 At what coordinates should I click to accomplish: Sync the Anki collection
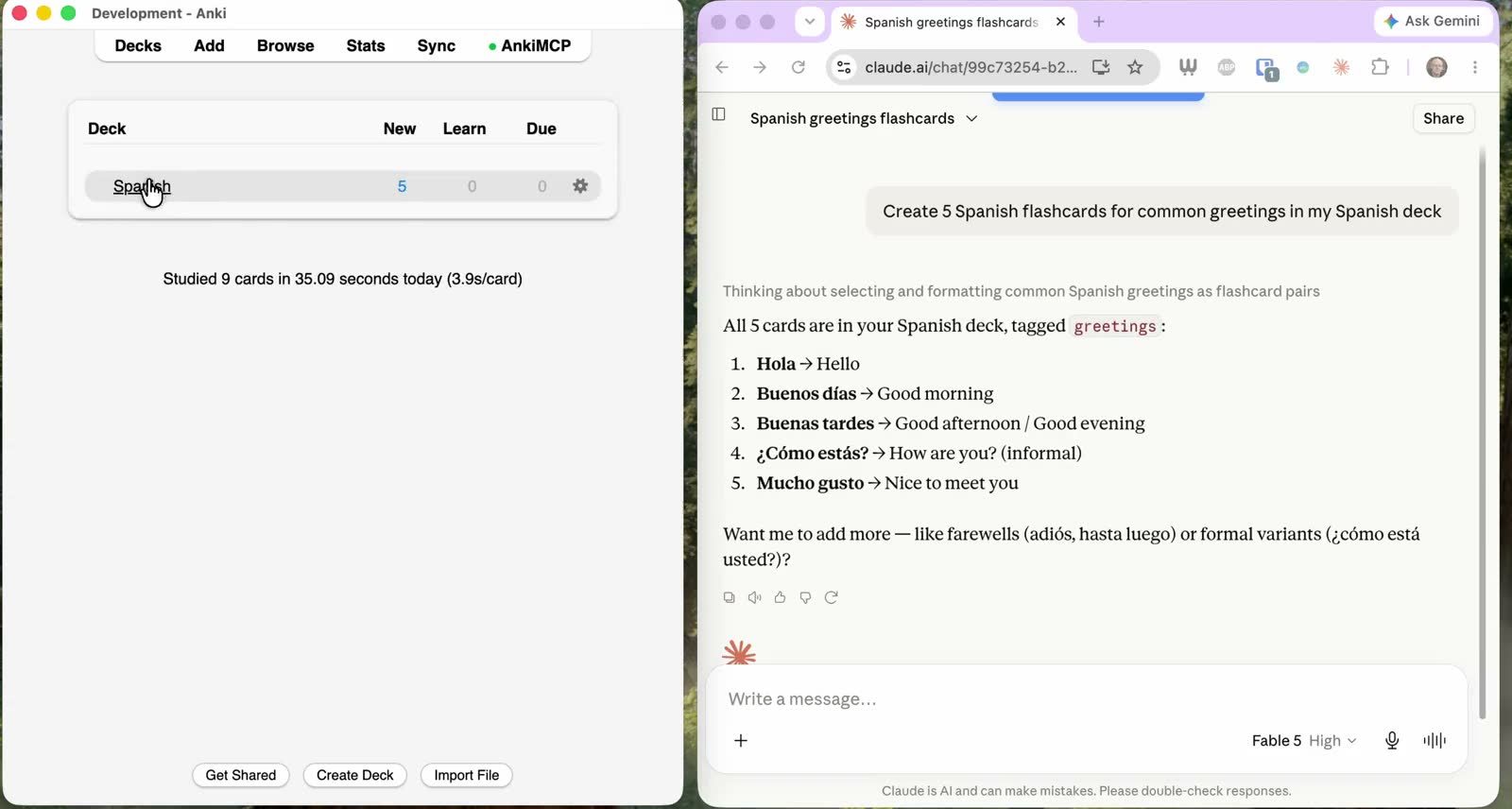[437, 45]
